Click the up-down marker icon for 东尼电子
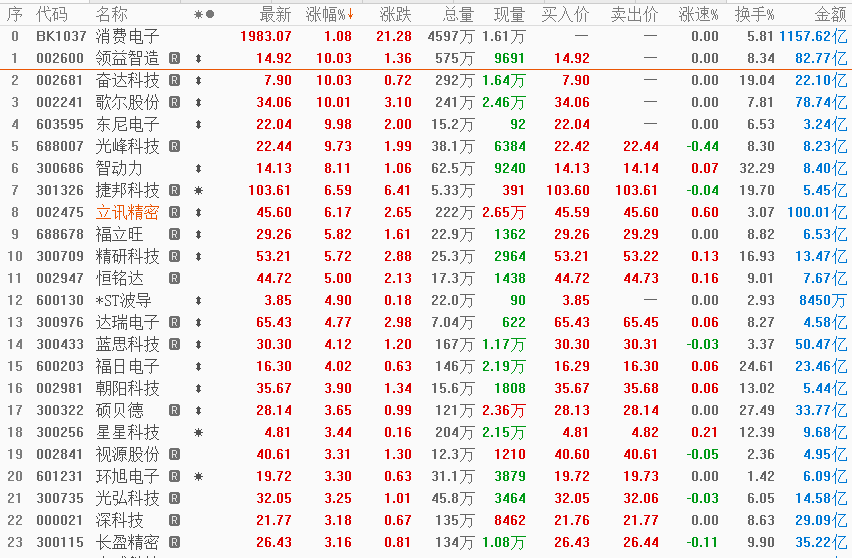The width and height of the screenshot is (852, 558). [x=198, y=125]
